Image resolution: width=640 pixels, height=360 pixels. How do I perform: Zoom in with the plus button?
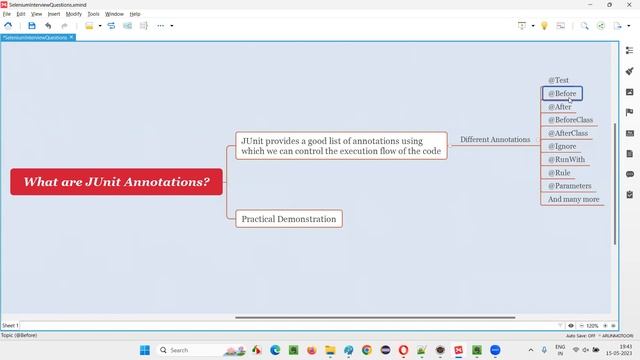tap(605, 326)
